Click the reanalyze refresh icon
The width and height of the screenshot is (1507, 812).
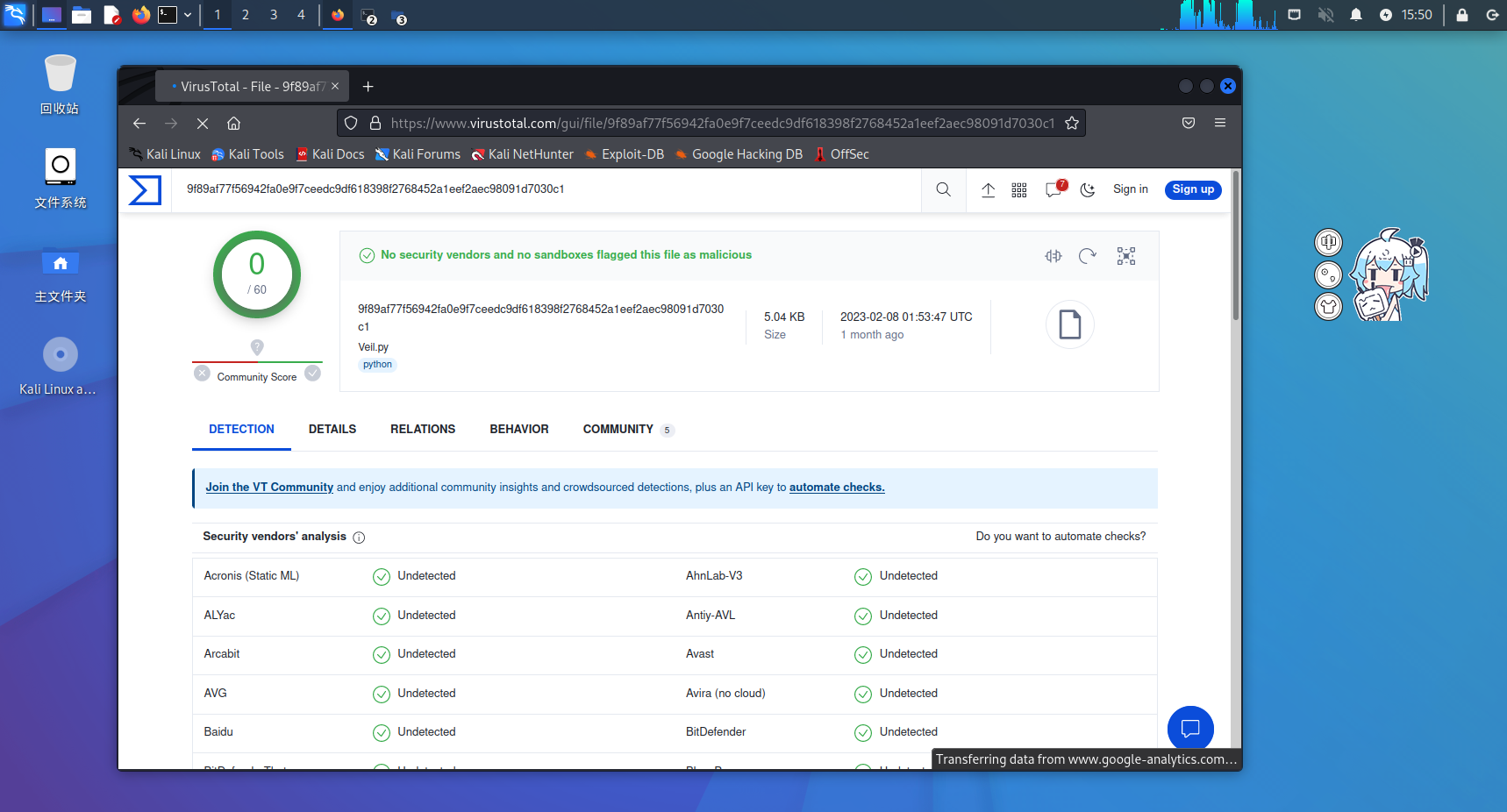1088,256
